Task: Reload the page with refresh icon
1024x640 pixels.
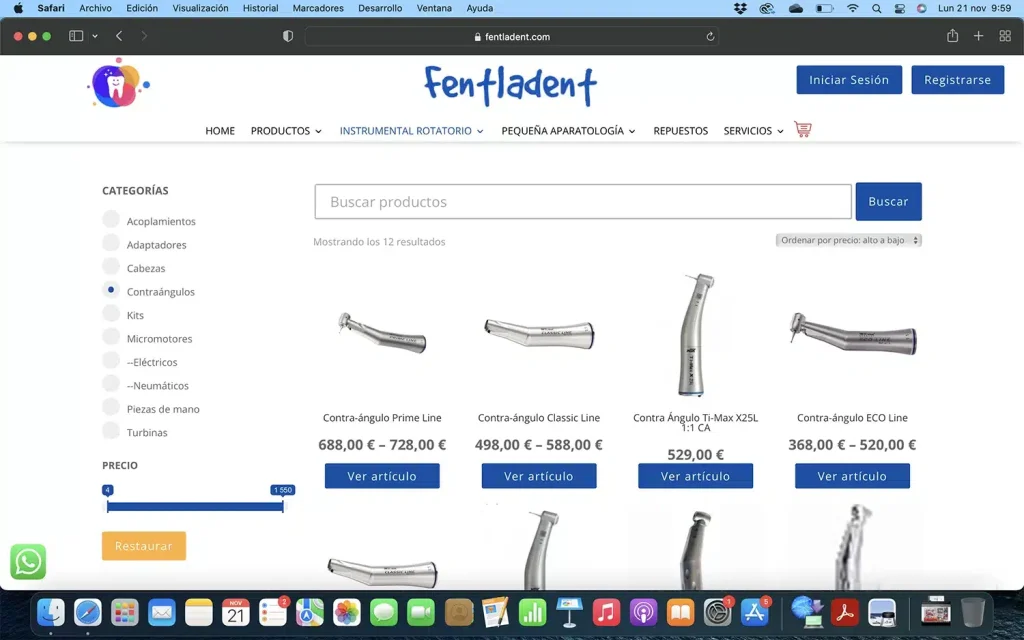Action: 710,37
